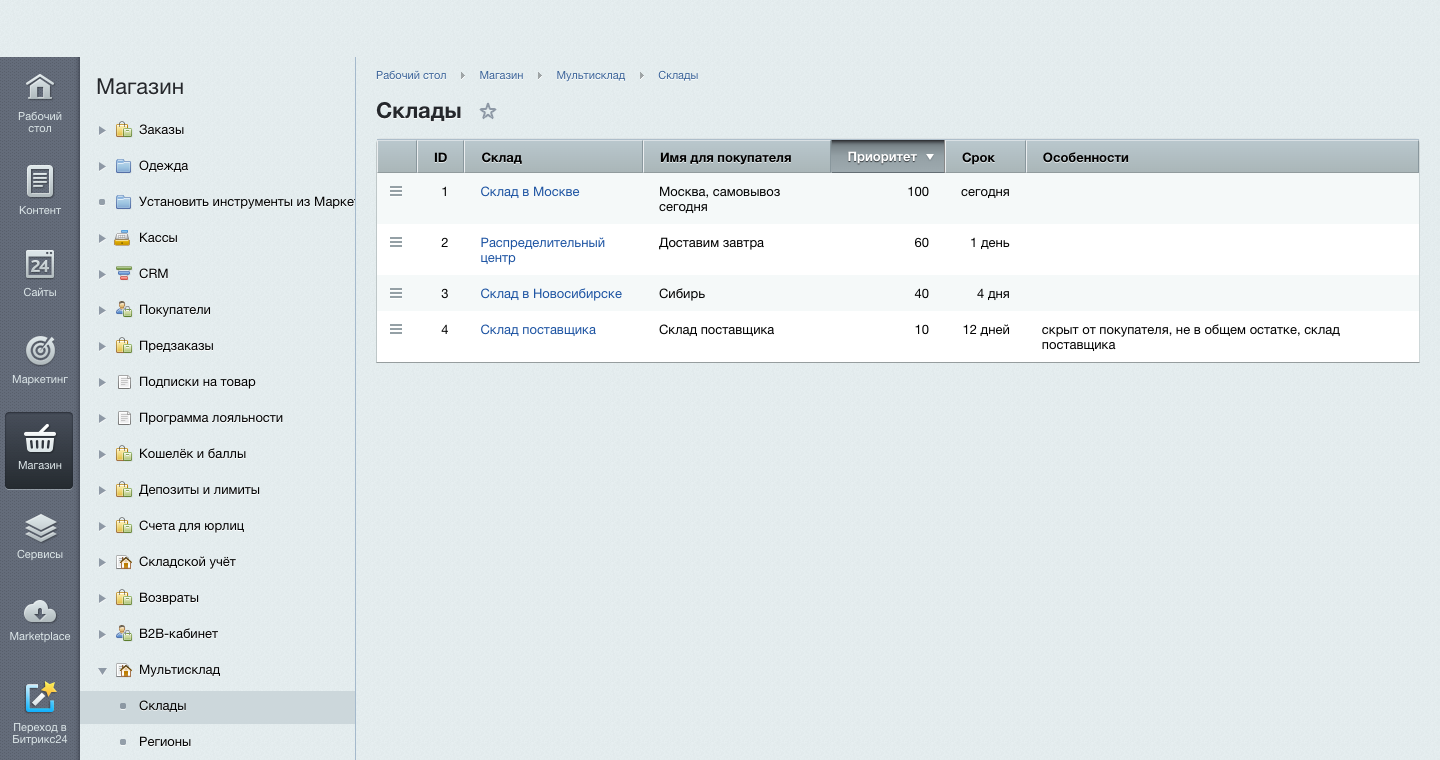
Task: Expand the B2B-кабинет tree node
Action: coord(102,634)
